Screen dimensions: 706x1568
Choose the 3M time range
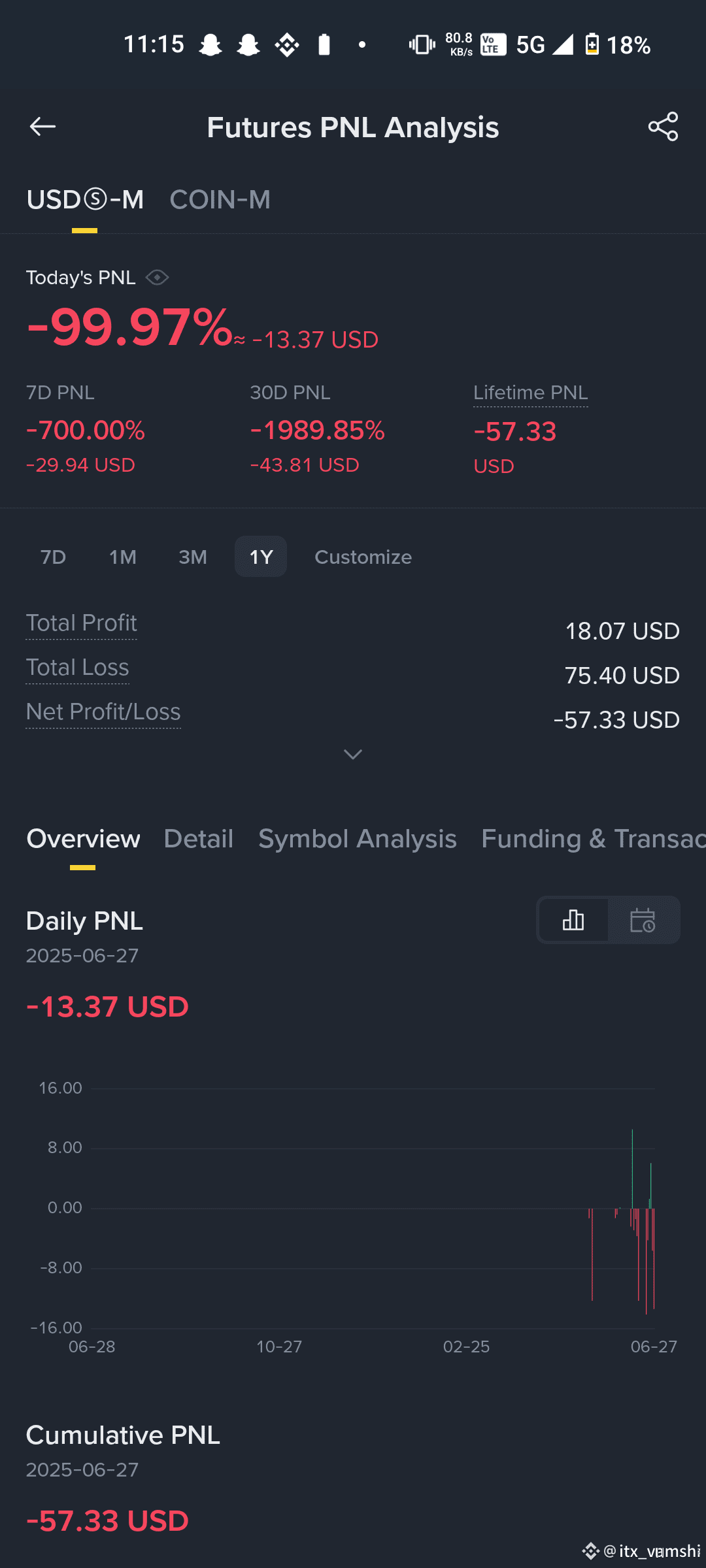(193, 557)
